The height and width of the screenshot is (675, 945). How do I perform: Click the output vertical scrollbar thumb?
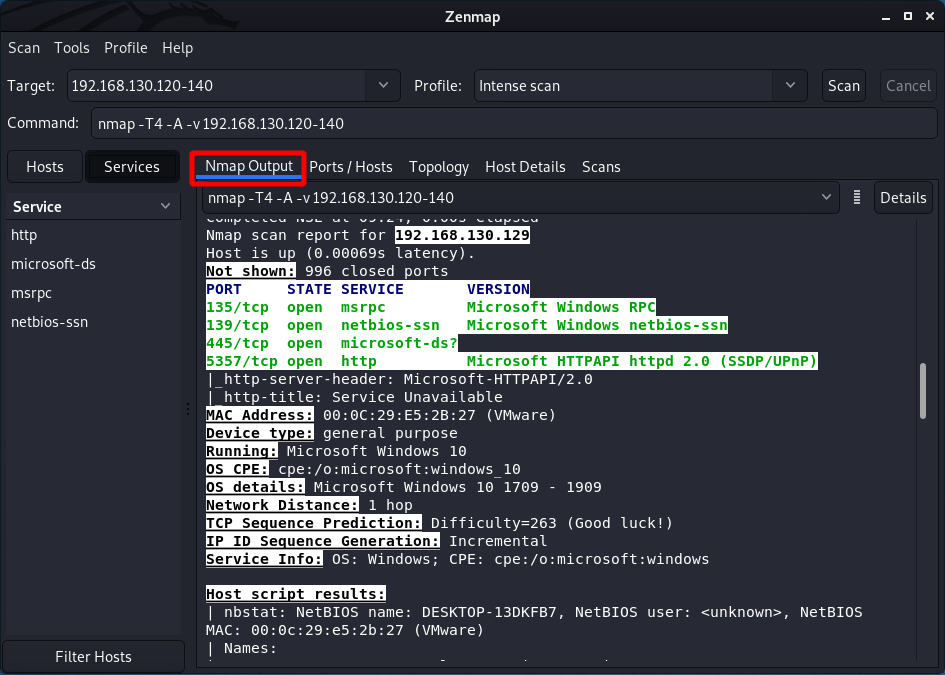tap(923, 391)
